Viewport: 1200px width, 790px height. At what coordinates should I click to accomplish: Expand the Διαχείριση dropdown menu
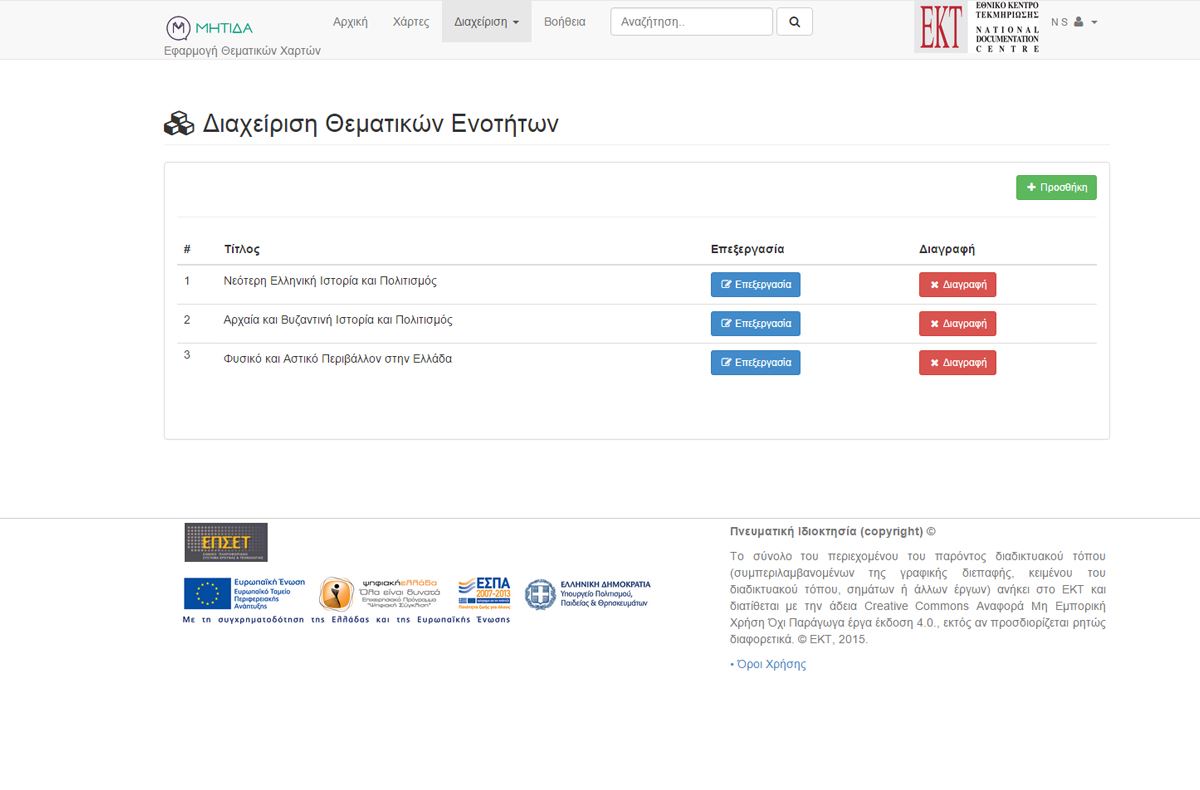pyautogui.click(x=486, y=22)
